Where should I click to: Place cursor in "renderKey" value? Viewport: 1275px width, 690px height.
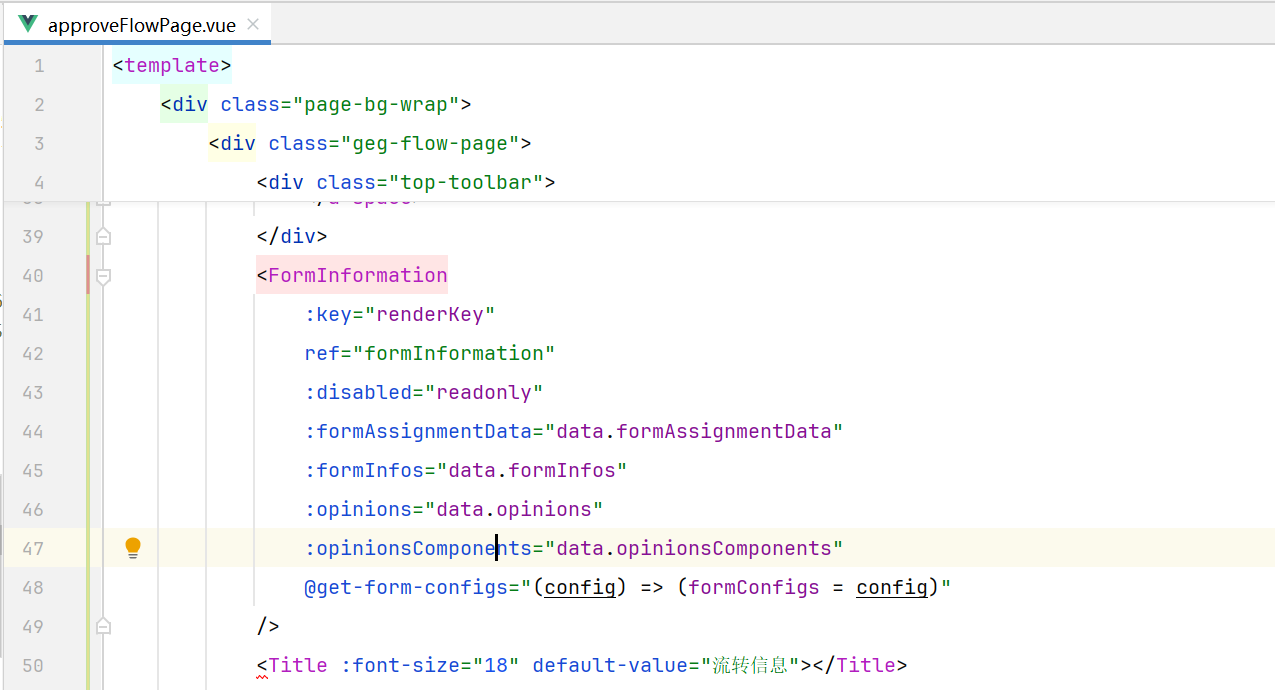[x=430, y=314]
